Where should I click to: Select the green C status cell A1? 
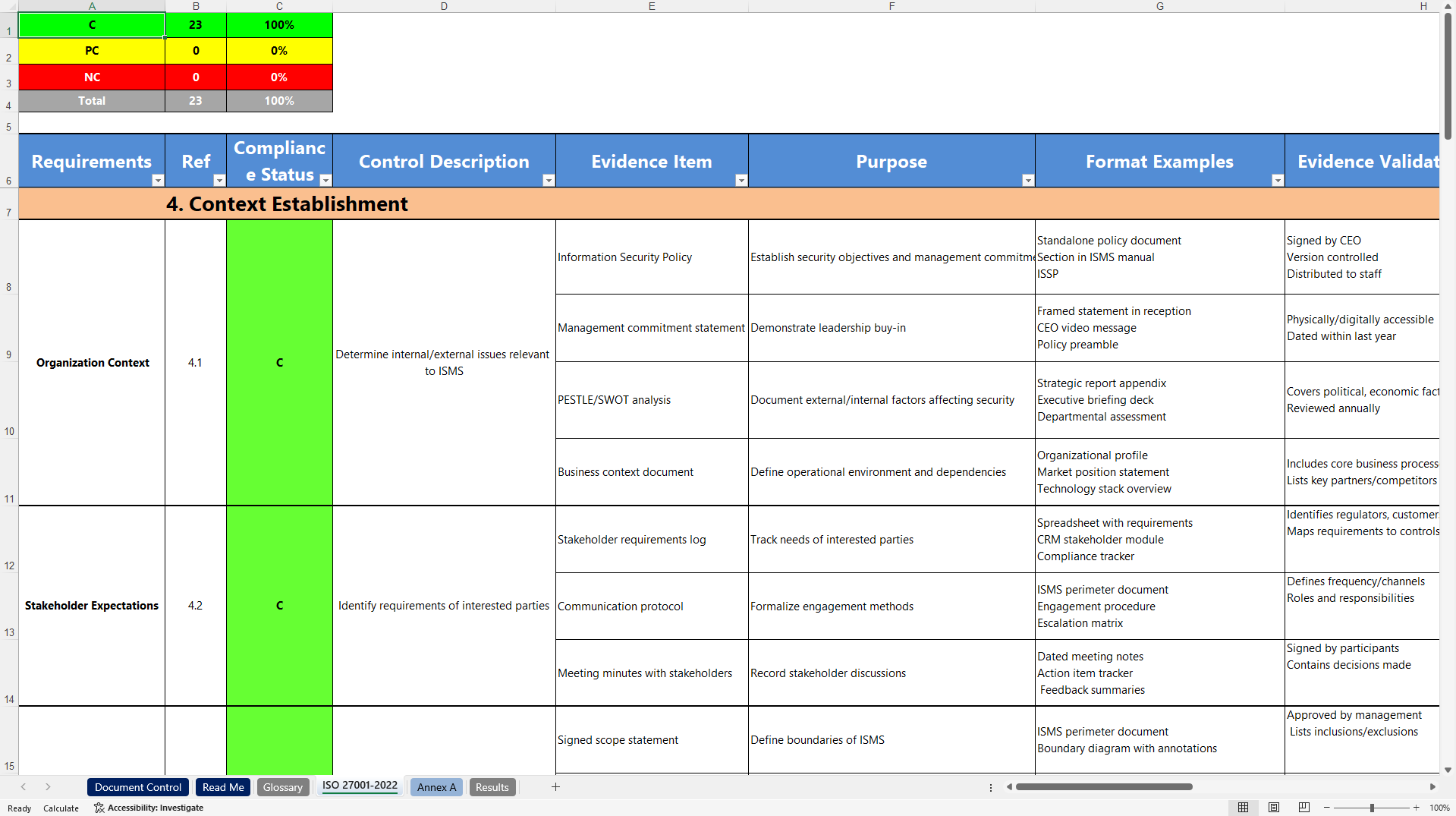click(x=92, y=25)
